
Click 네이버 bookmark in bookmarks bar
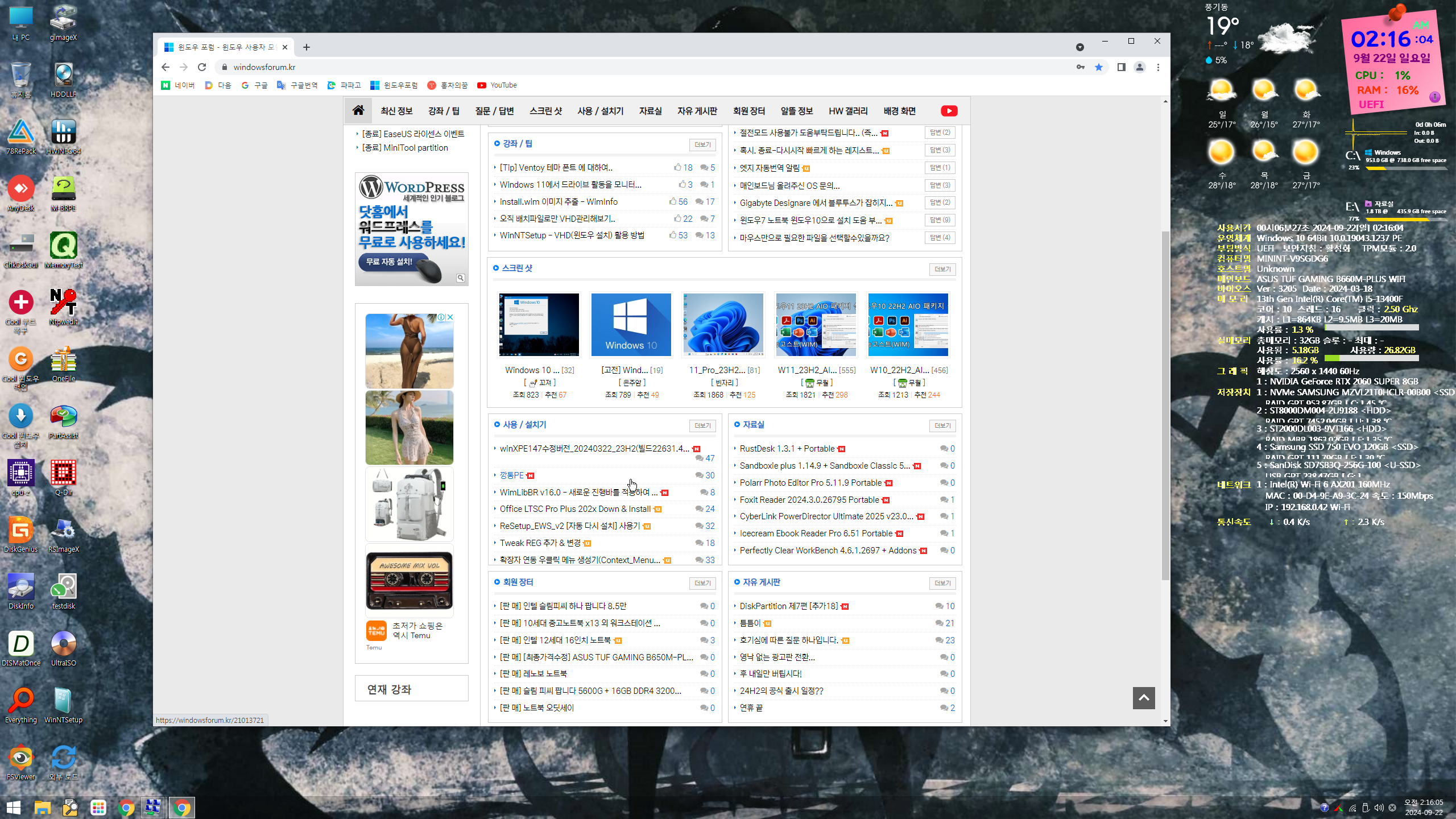(178, 85)
